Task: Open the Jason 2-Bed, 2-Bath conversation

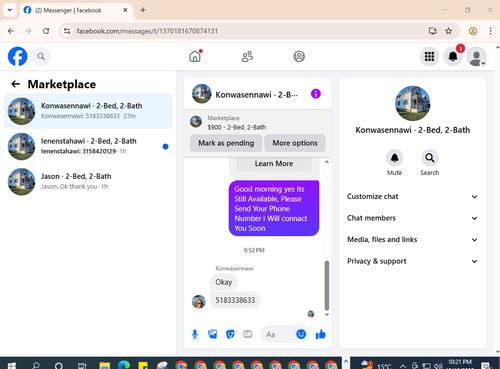Action: pos(88,182)
